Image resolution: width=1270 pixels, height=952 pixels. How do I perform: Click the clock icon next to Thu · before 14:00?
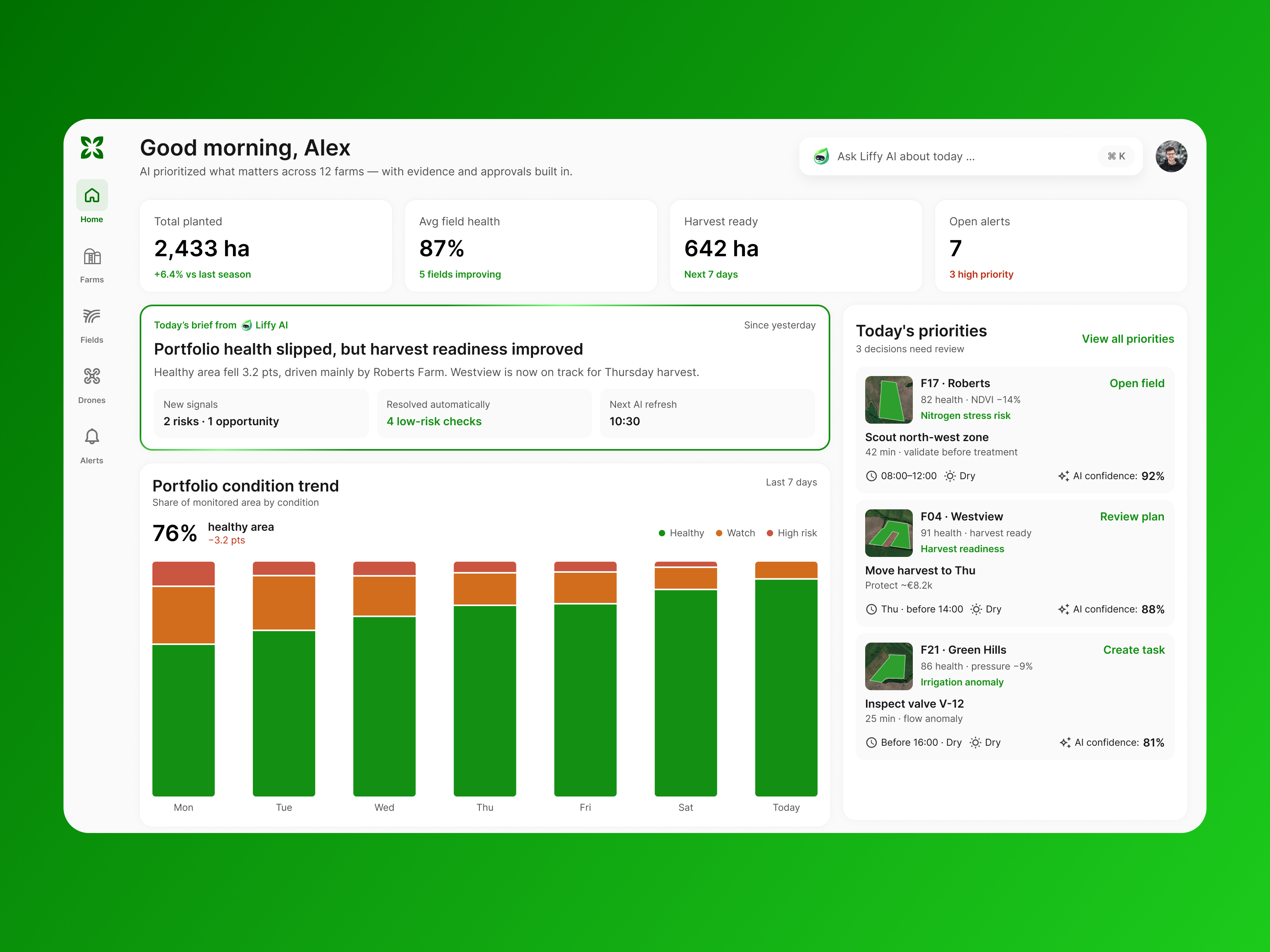click(871, 609)
